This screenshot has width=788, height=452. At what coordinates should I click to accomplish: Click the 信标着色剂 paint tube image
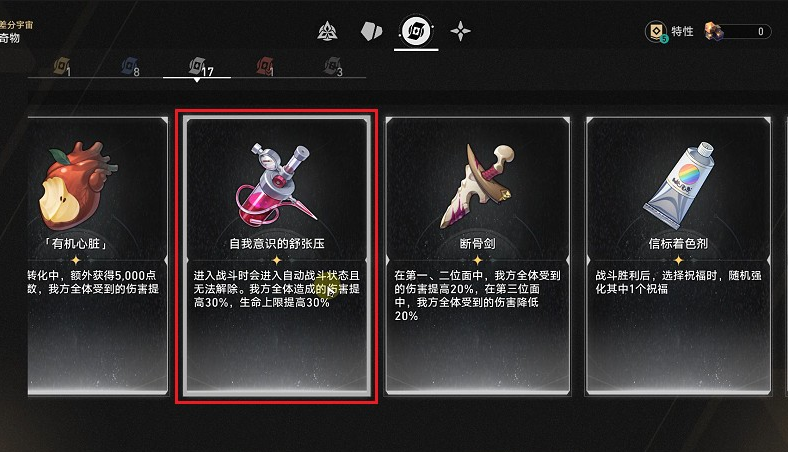pyautogui.click(x=679, y=185)
